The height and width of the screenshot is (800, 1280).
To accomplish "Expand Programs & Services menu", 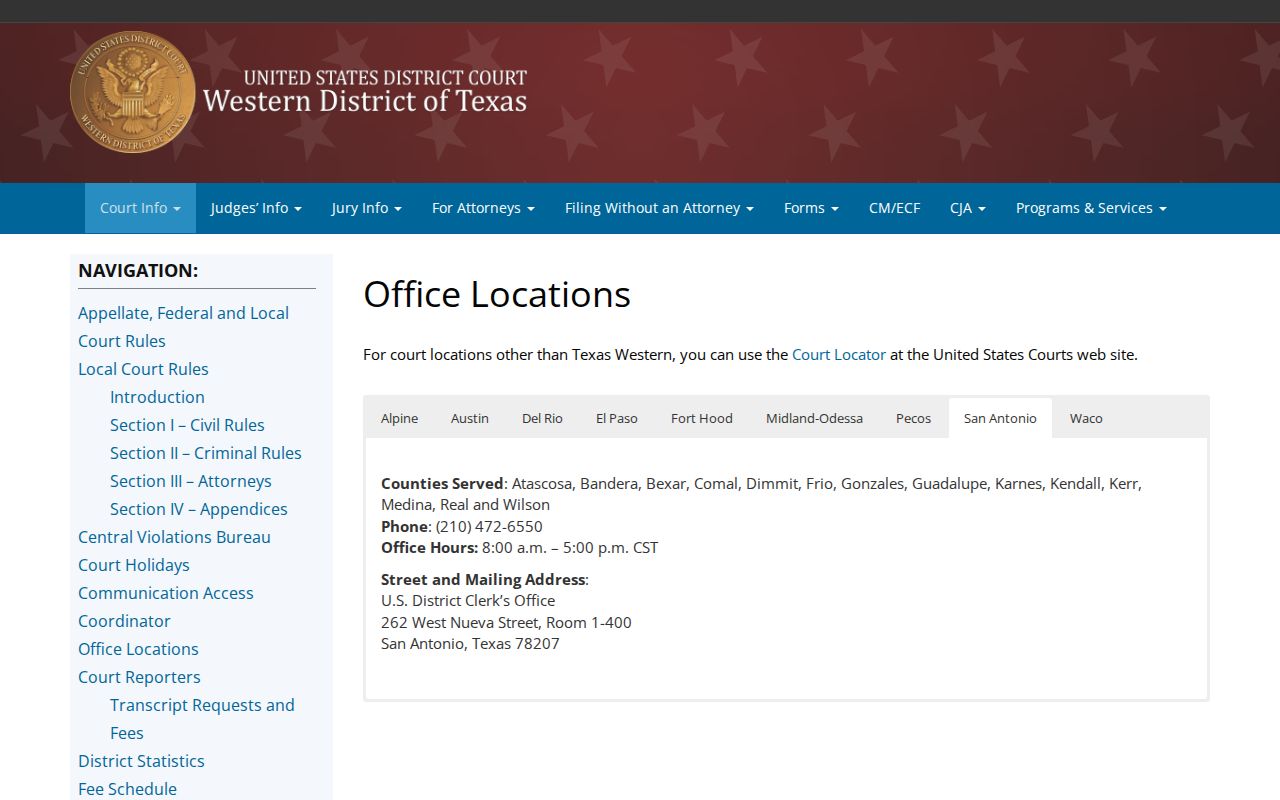I will 1091,208.
